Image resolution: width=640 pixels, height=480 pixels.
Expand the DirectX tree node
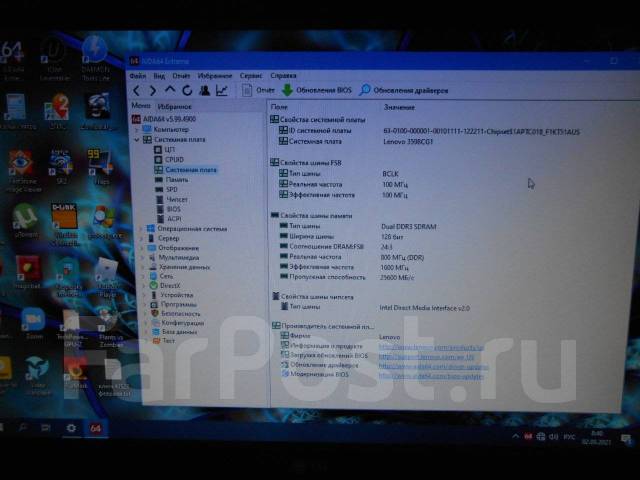coord(144,286)
